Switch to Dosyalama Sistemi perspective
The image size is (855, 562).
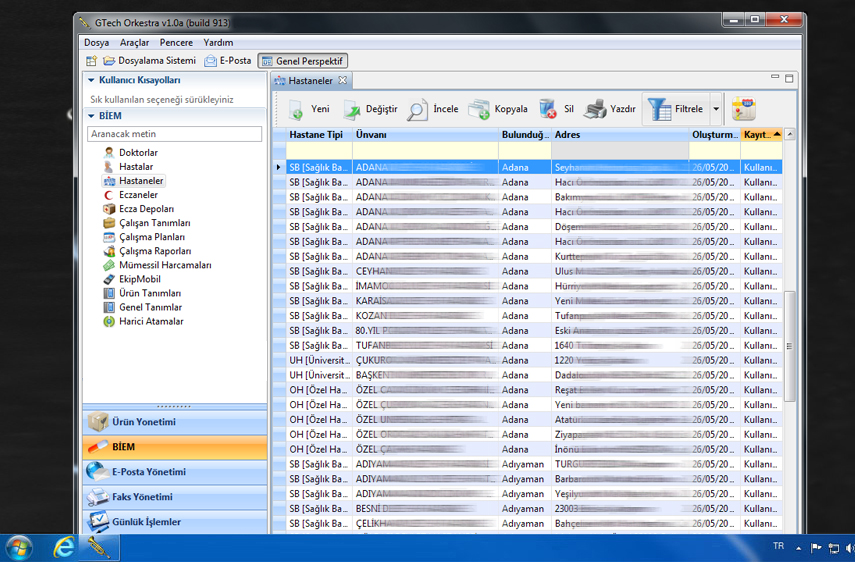(150, 61)
